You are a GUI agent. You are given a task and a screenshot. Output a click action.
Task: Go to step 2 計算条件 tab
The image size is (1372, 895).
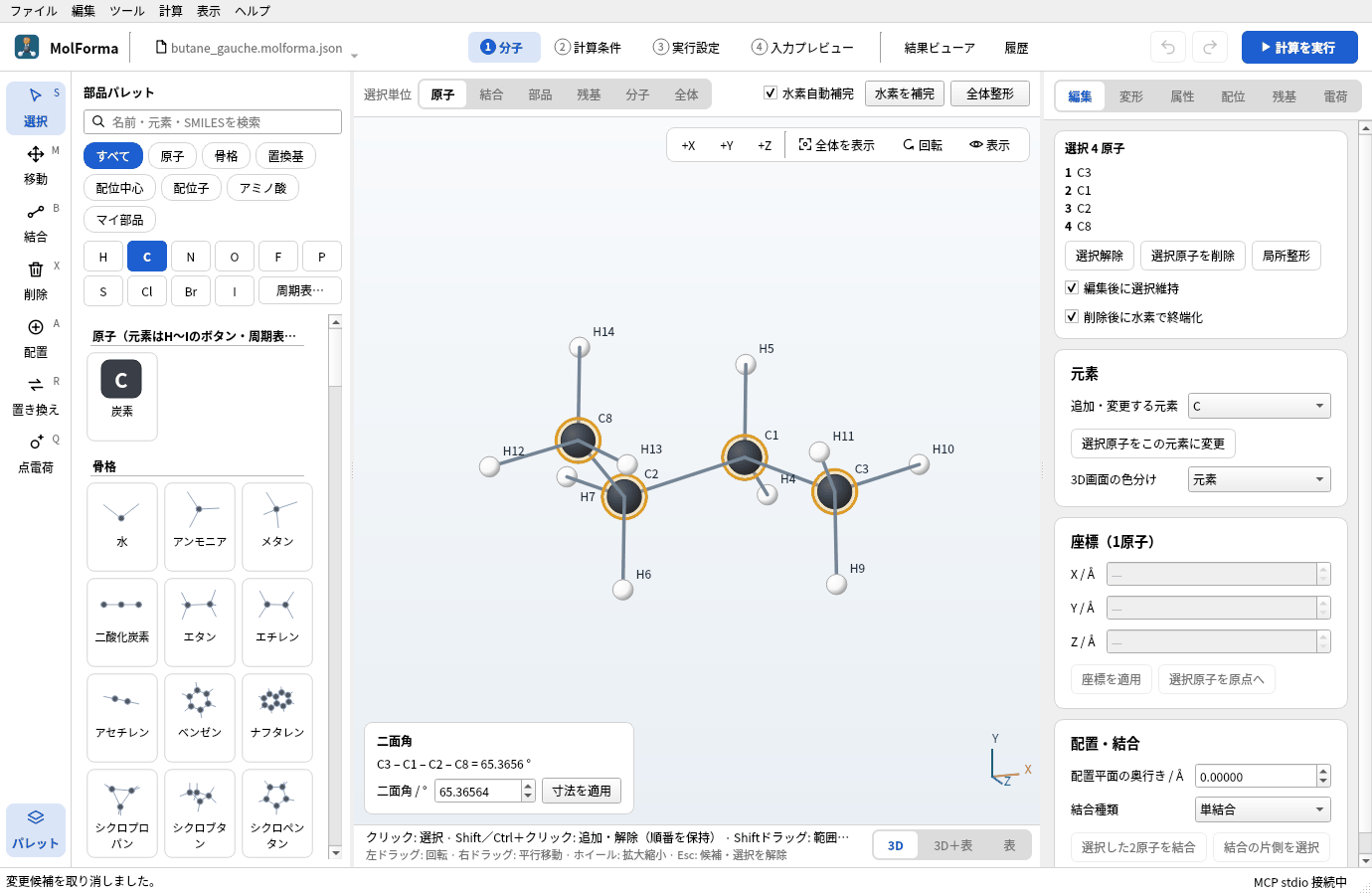tap(588, 48)
